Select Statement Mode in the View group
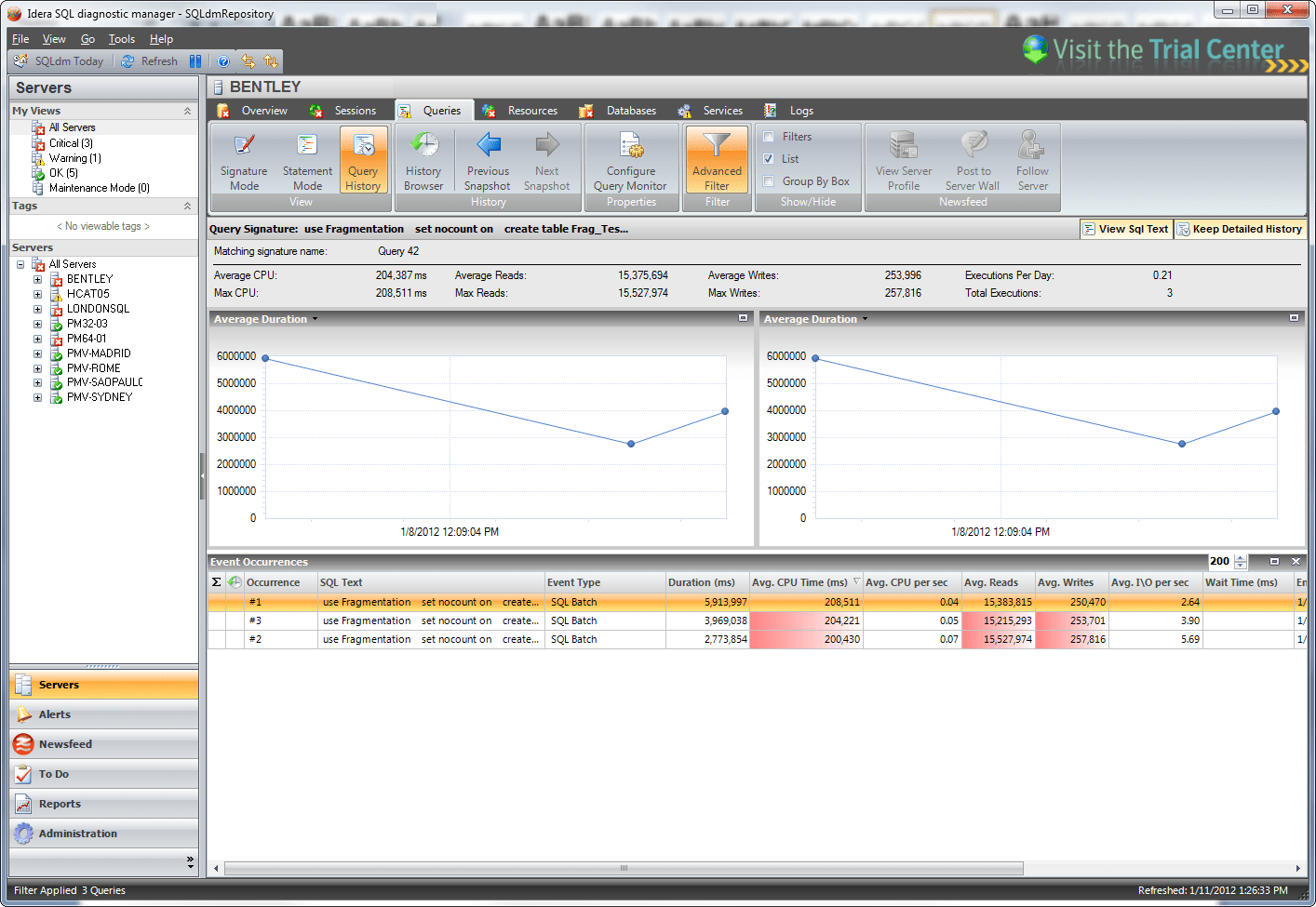This screenshot has width=1316, height=907. 307,160
